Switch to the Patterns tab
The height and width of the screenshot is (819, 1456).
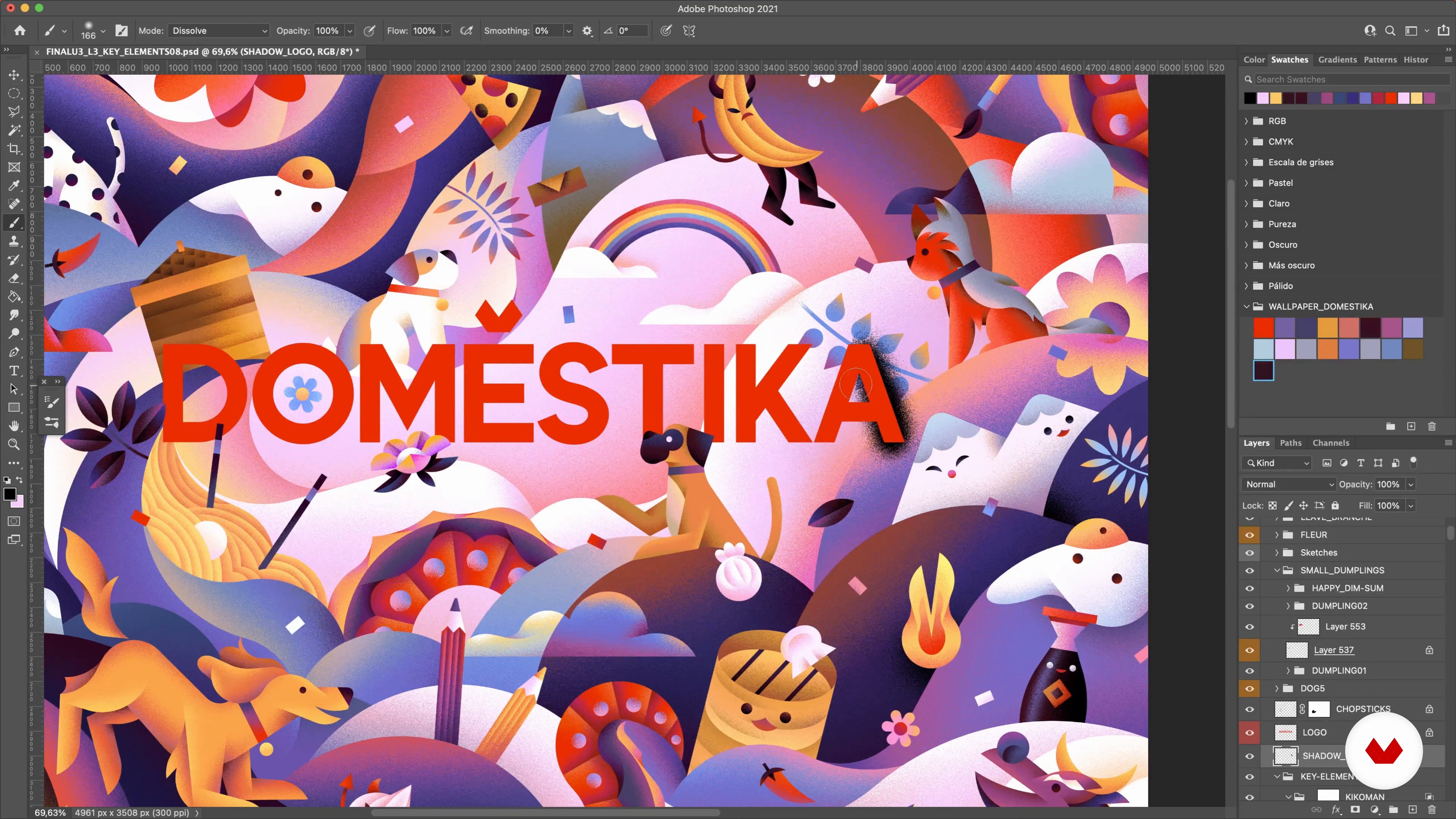coord(1380,60)
